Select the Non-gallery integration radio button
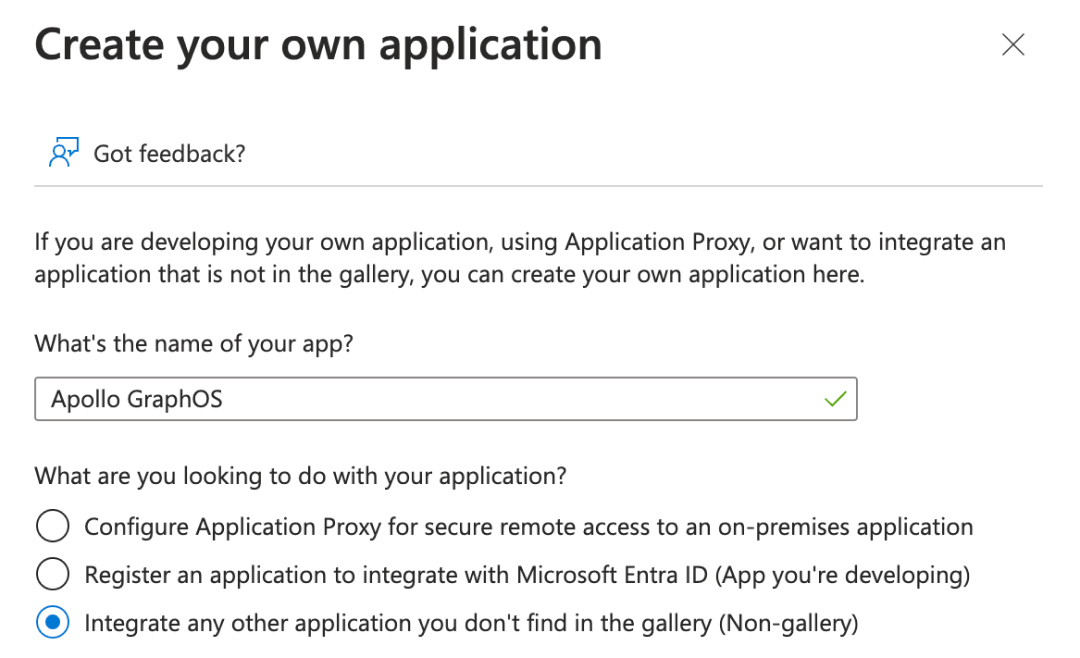 click(52, 623)
